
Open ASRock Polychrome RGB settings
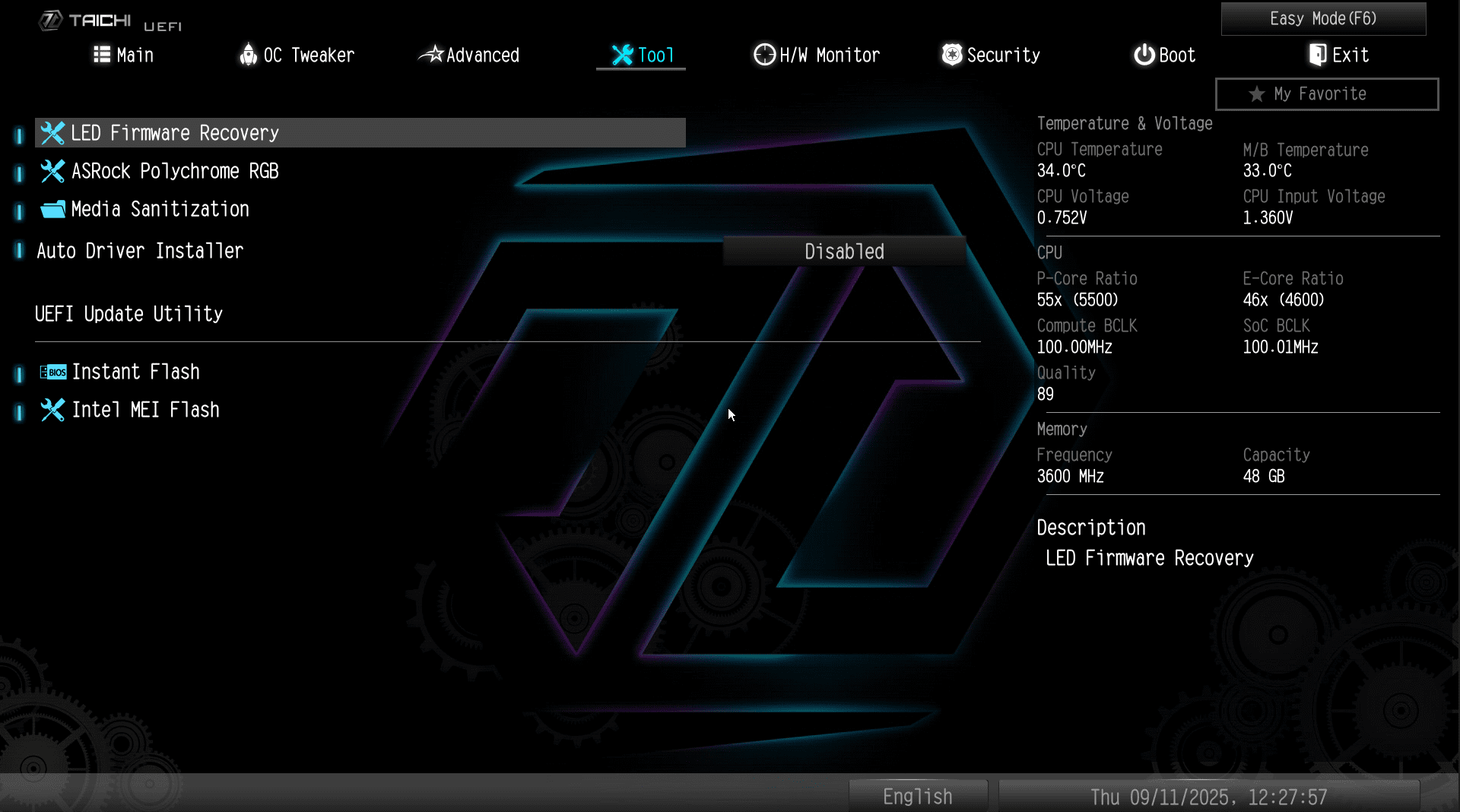tap(175, 171)
